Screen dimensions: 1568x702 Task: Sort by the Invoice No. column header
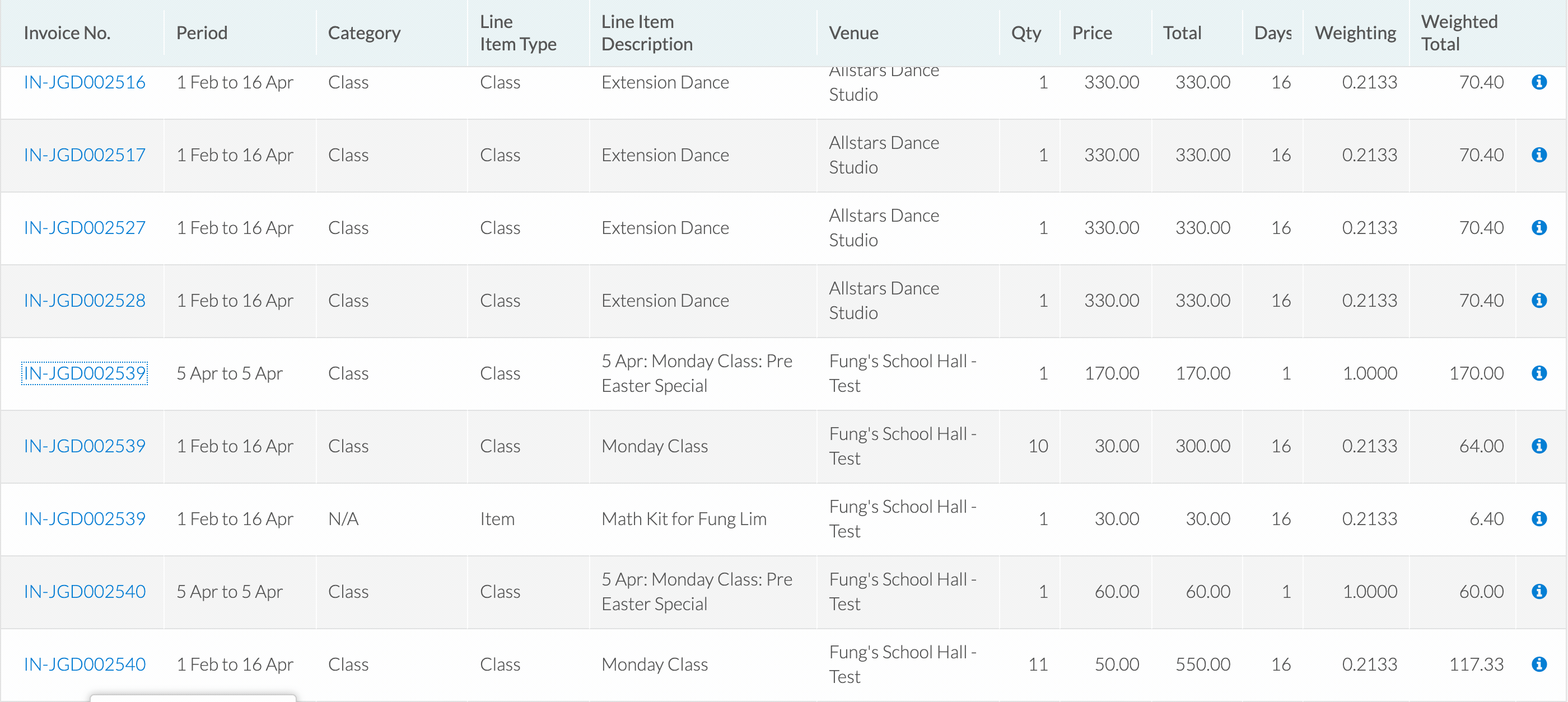click(x=67, y=33)
